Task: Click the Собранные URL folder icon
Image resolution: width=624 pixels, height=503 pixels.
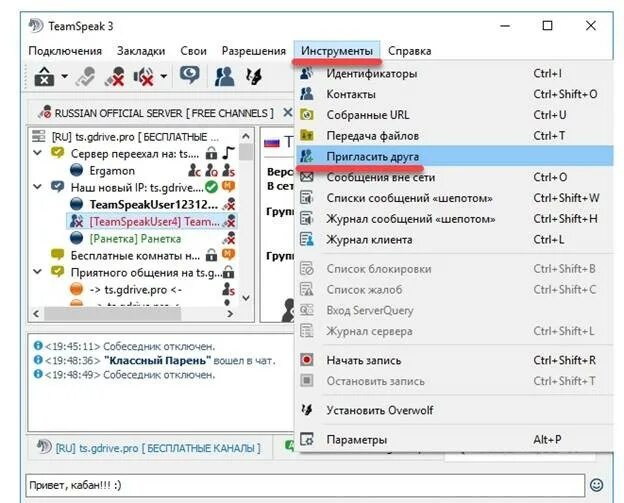Action: 307,115
